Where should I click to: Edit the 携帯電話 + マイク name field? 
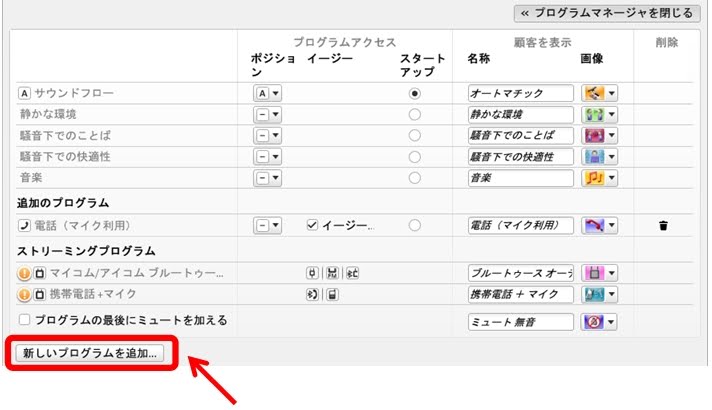point(521,294)
